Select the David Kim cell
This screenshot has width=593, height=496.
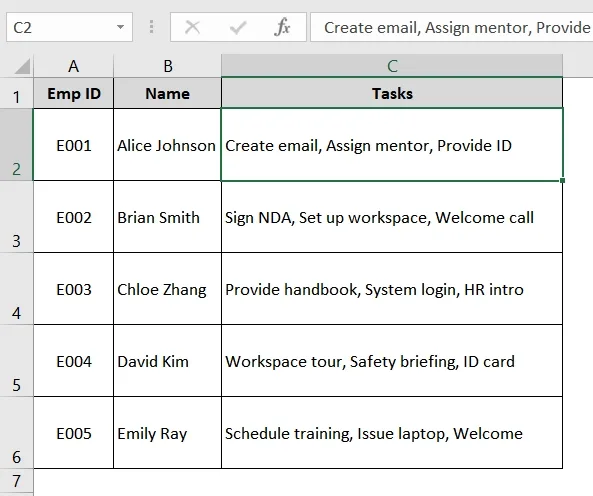[168, 361]
